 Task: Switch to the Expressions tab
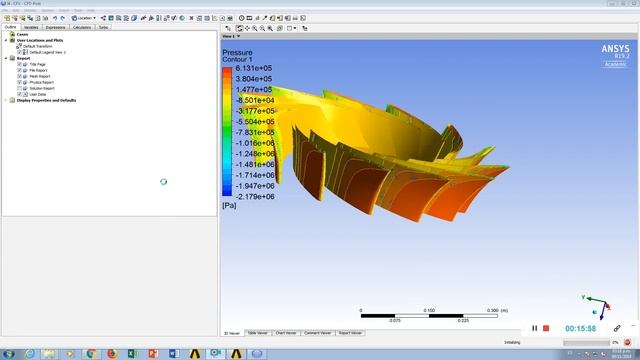[56, 27]
